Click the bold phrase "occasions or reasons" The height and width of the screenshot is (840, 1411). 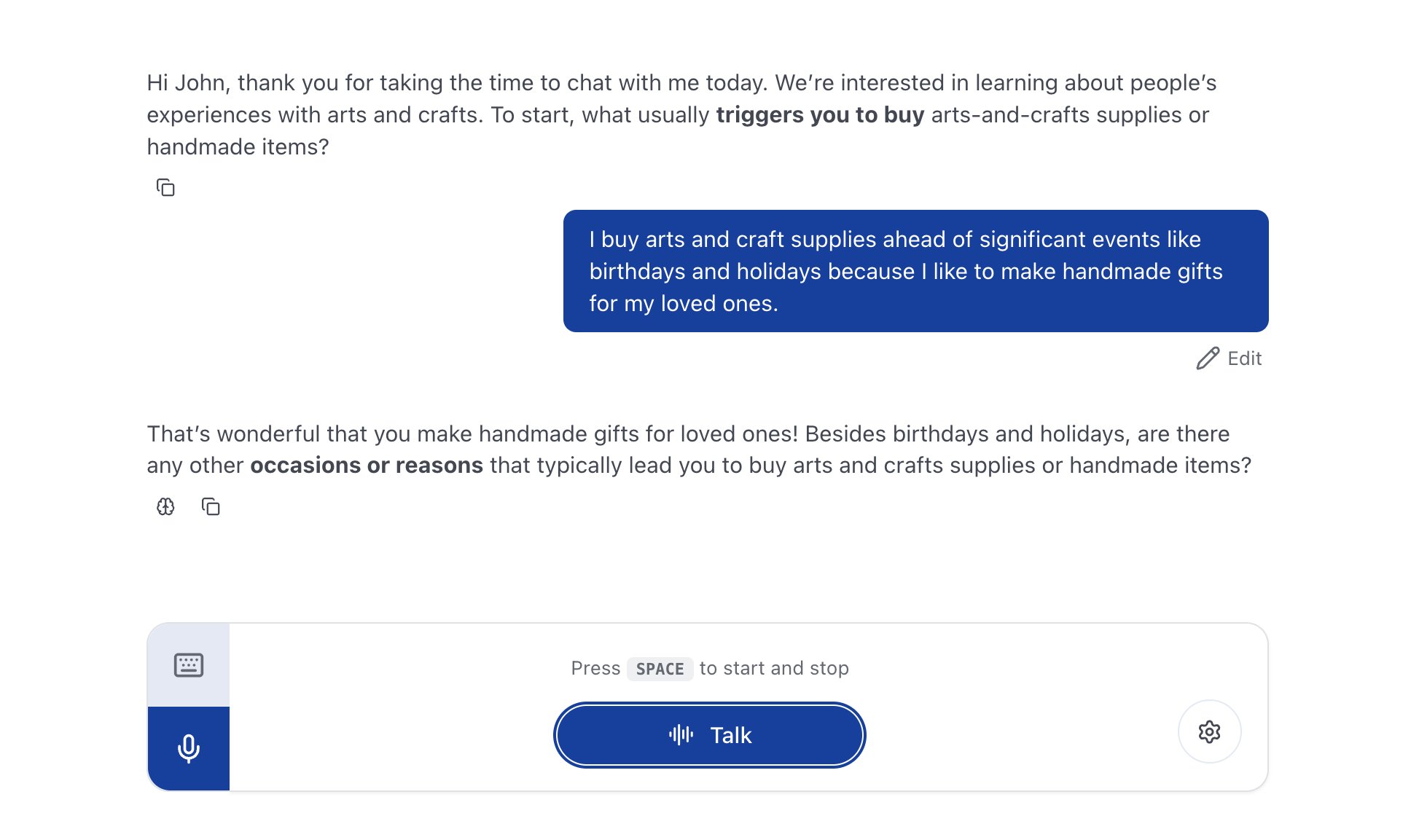point(367,466)
